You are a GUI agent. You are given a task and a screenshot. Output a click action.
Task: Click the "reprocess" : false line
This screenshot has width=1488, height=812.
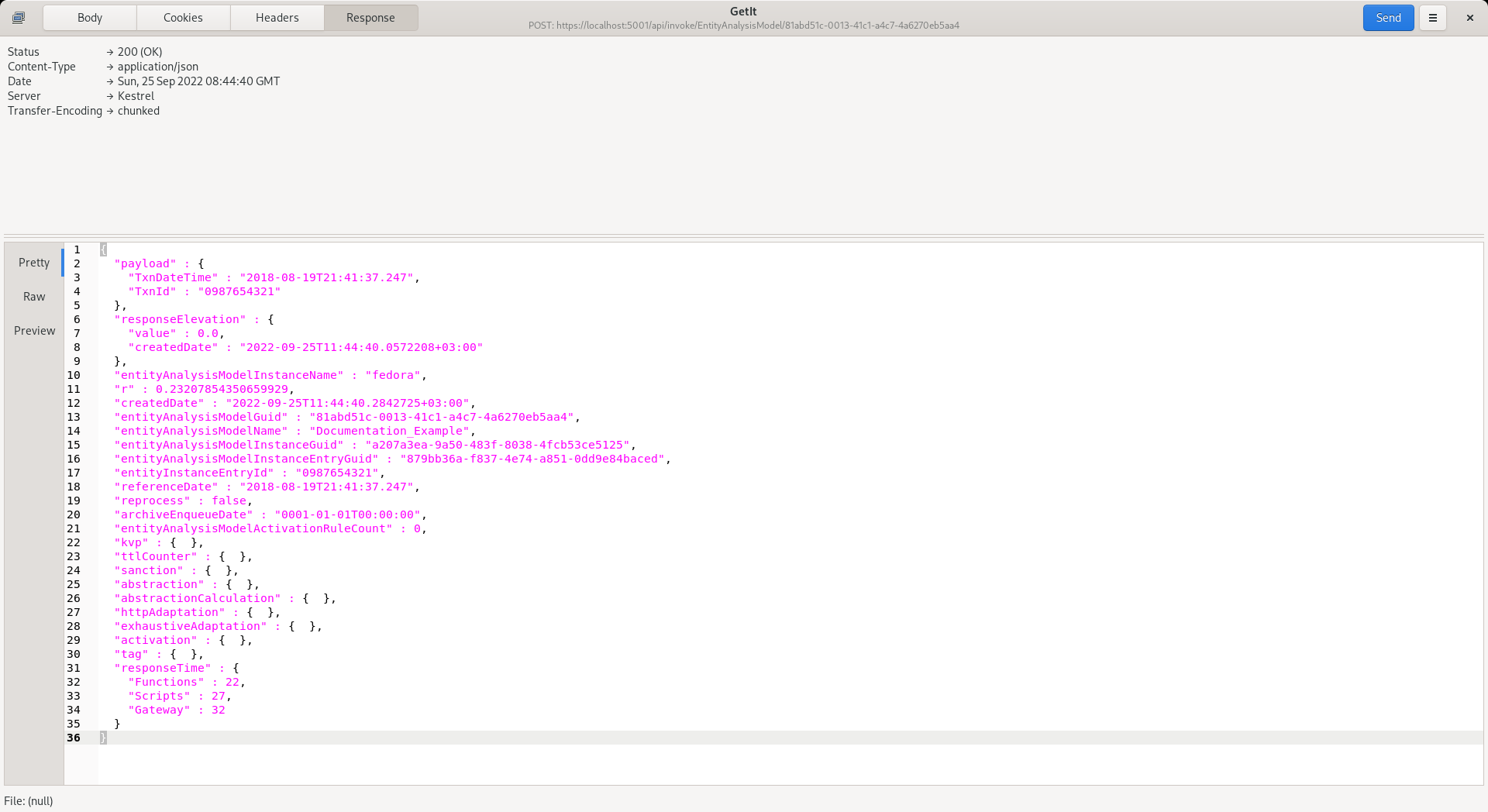click(183, 501)
